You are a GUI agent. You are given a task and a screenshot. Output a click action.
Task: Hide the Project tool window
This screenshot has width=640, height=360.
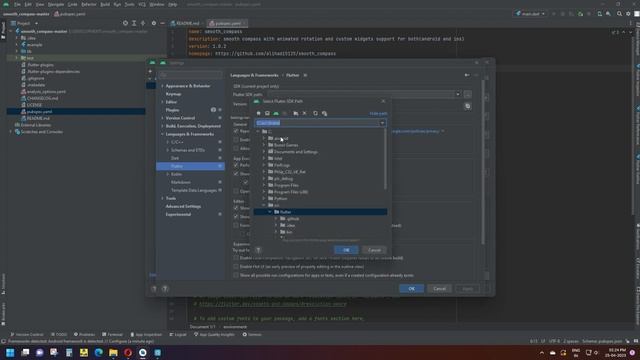pos(162,23)
